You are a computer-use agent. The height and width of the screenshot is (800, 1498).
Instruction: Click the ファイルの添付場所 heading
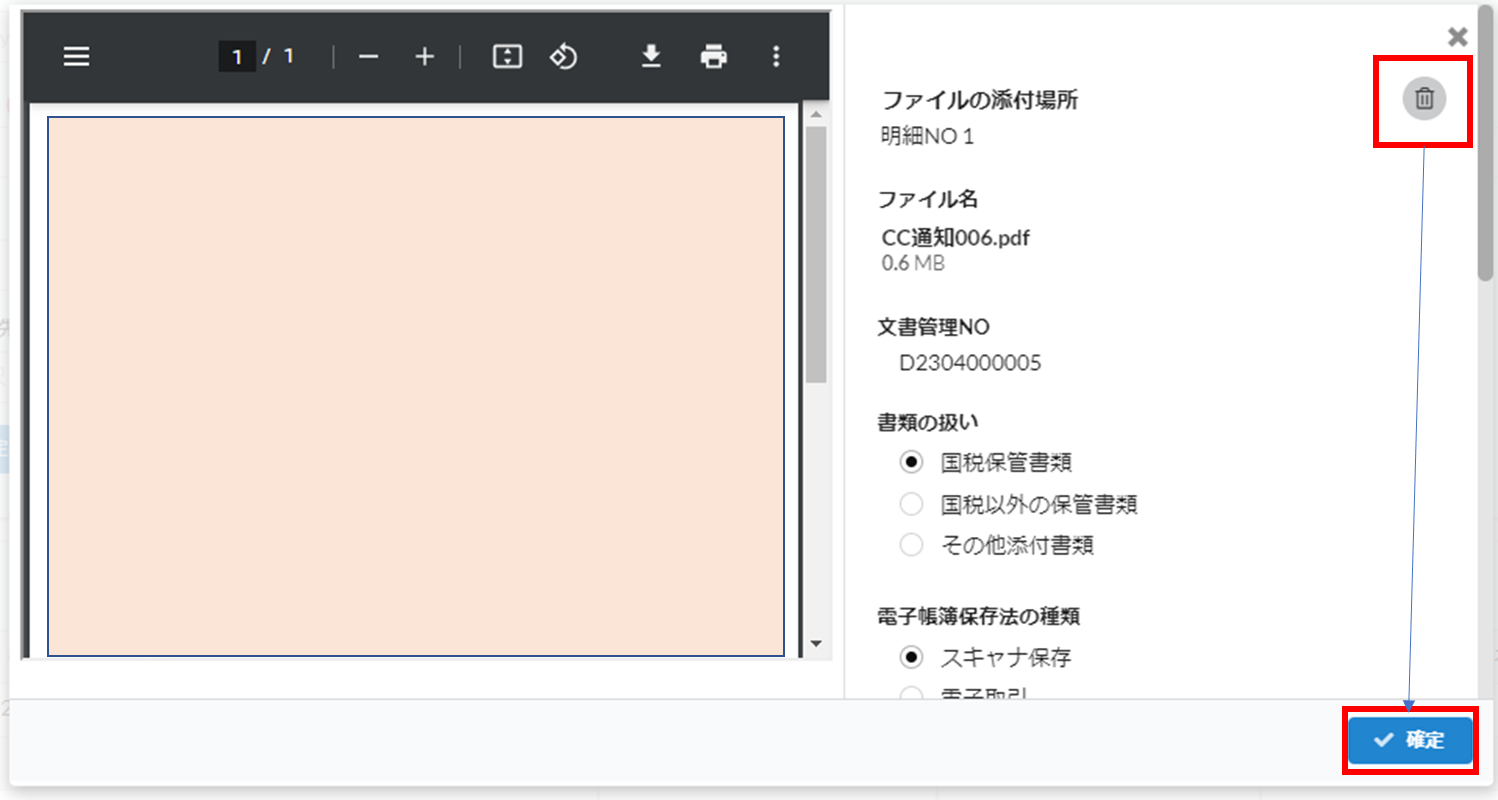[980, 100]
